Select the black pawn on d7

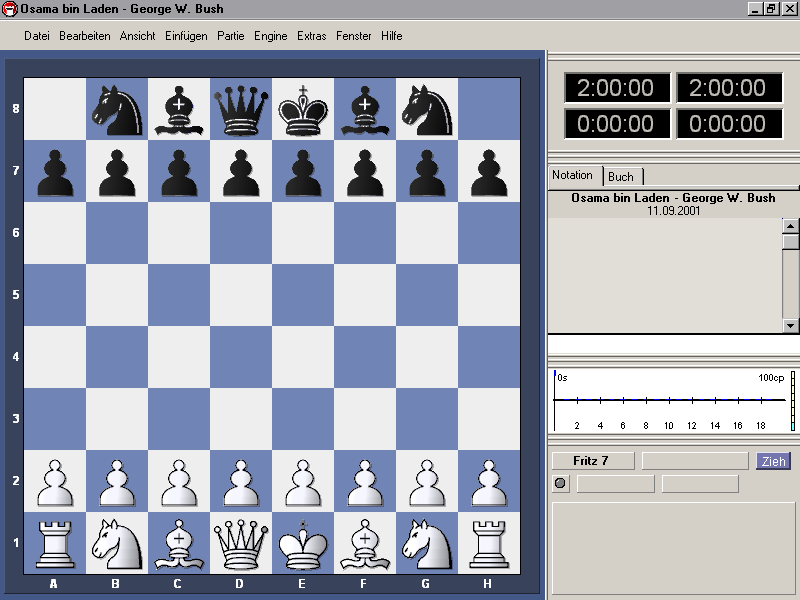241,172
